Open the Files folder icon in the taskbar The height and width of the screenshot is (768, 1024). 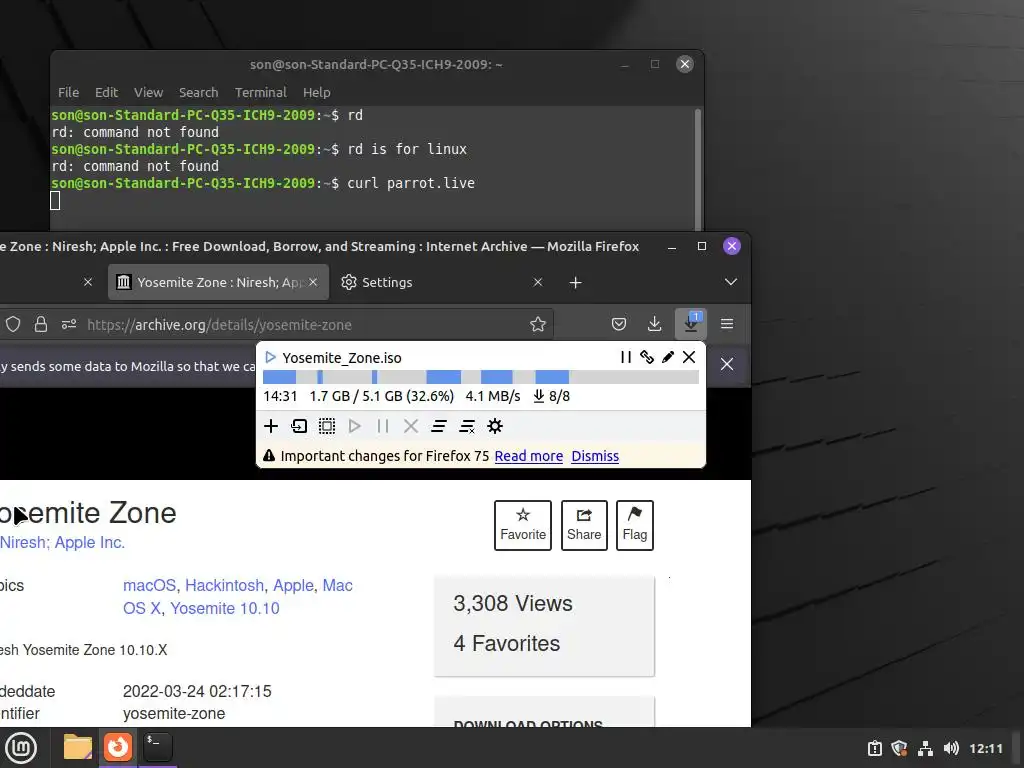point(78,746)
